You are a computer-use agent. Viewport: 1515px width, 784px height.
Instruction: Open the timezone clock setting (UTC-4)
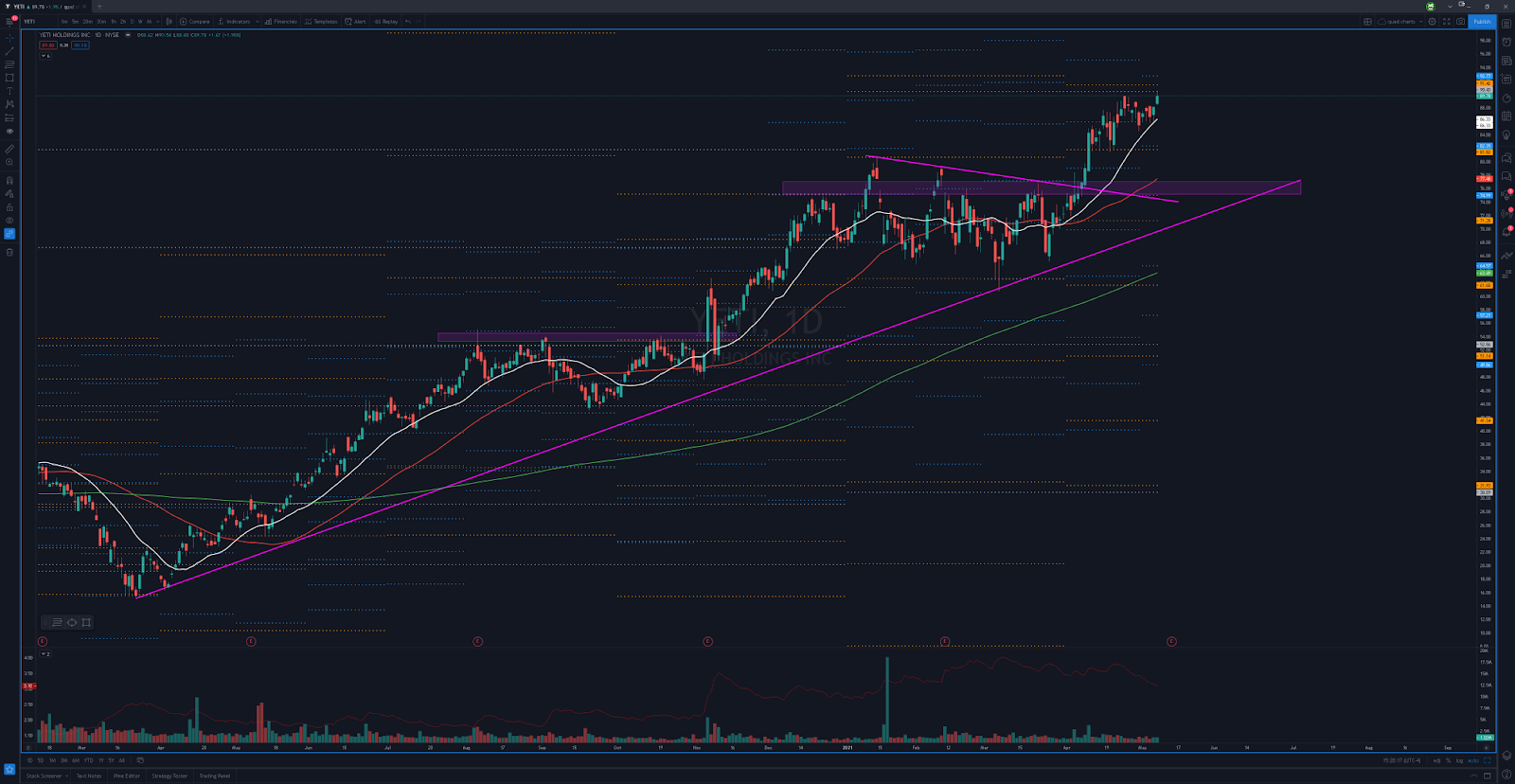click(x=1401, y=760)
